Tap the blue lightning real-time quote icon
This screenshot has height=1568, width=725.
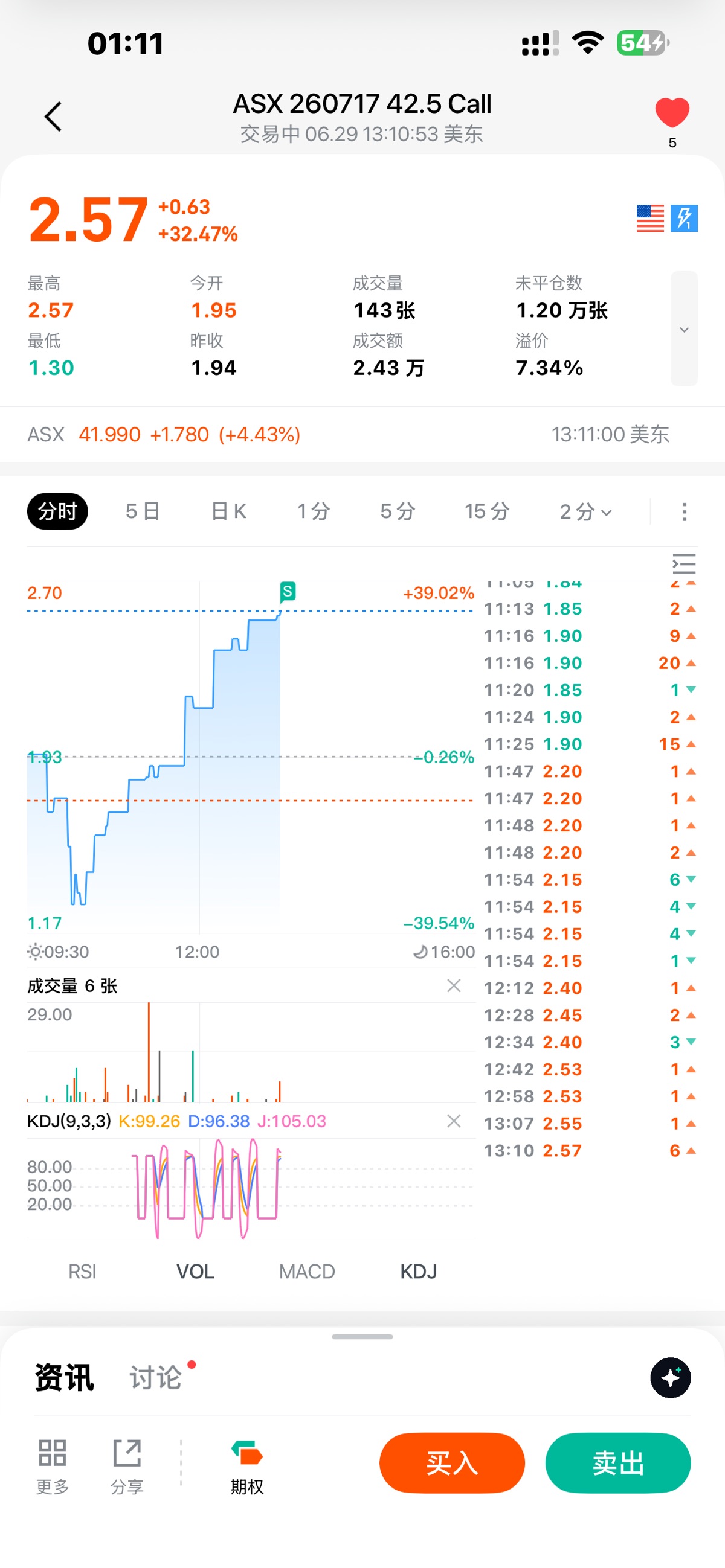click(x=684, y=218)
